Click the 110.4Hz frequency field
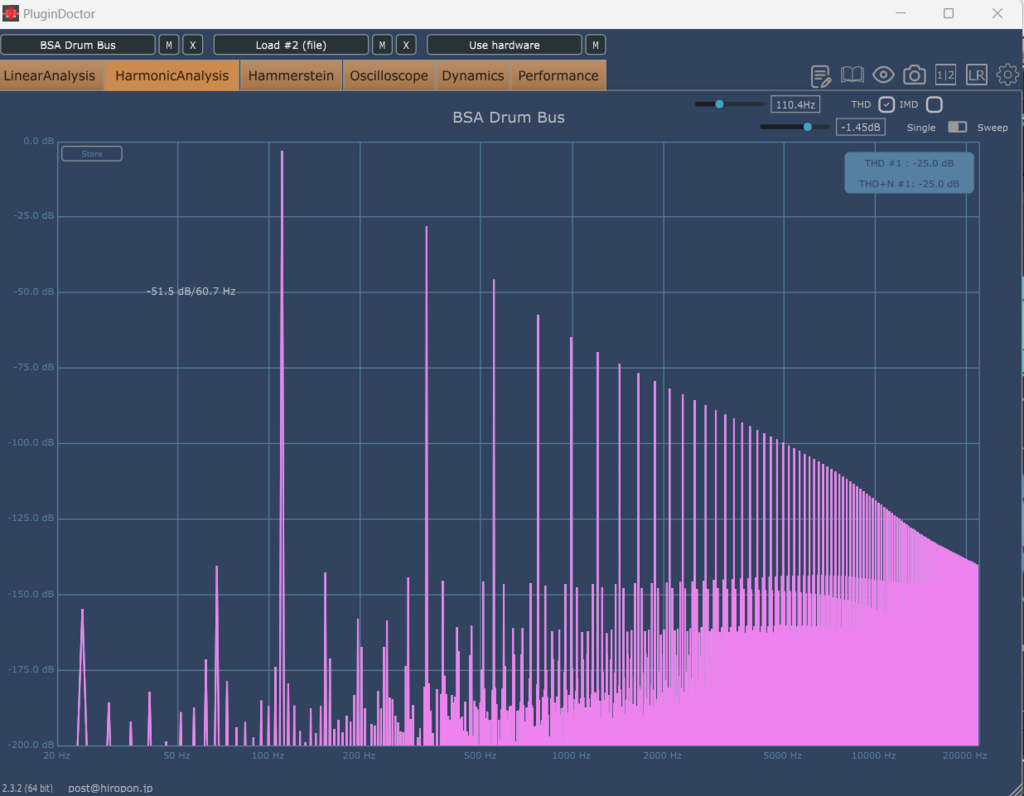This screenshot has width=1024, height=796. coord(795,104)
